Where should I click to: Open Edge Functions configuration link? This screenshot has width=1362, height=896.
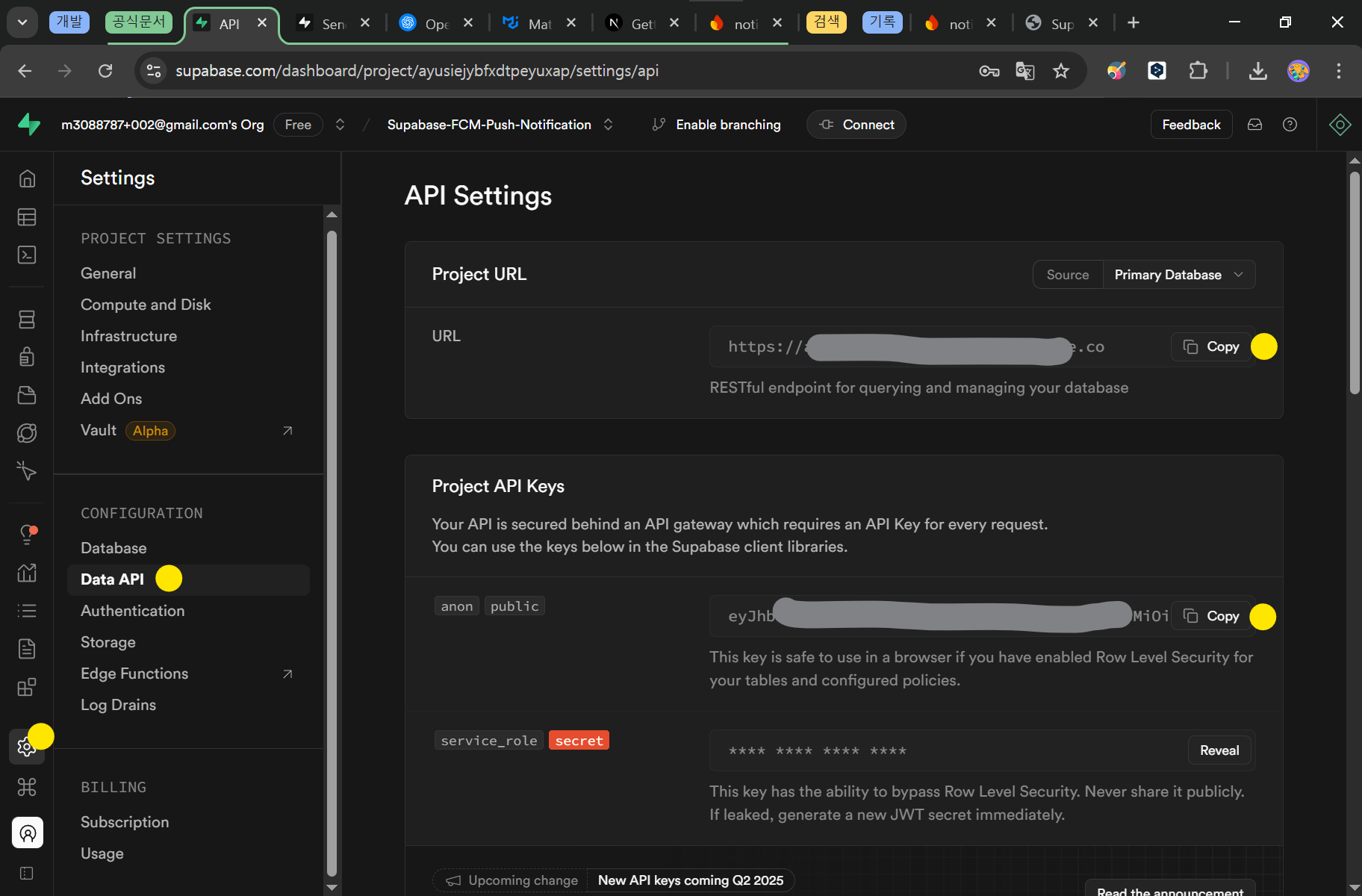click(187, 673)
